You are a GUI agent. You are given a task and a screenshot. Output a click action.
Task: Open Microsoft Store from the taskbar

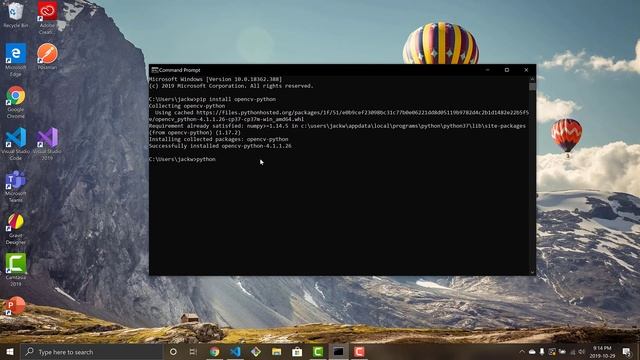pos(297,352)
